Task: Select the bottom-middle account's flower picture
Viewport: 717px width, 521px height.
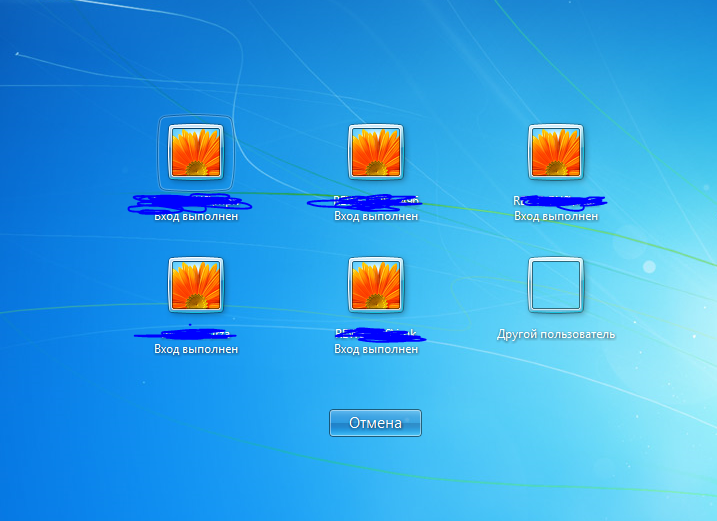Action: pos(375,285)
